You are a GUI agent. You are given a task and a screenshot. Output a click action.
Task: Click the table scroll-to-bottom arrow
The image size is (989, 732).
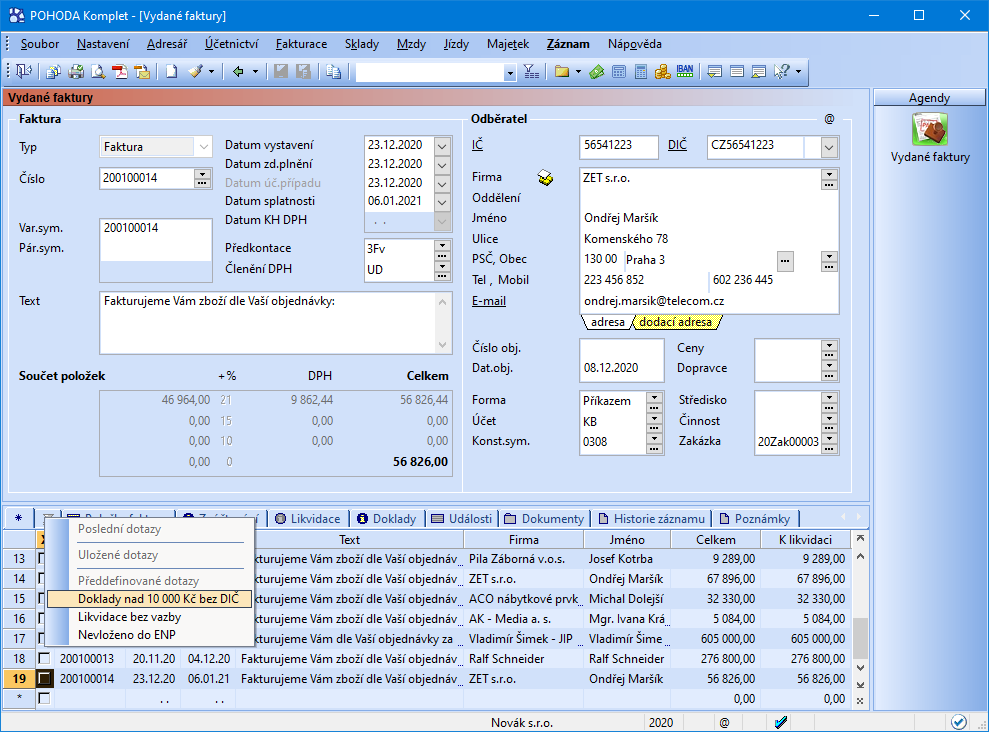point(860,685)
